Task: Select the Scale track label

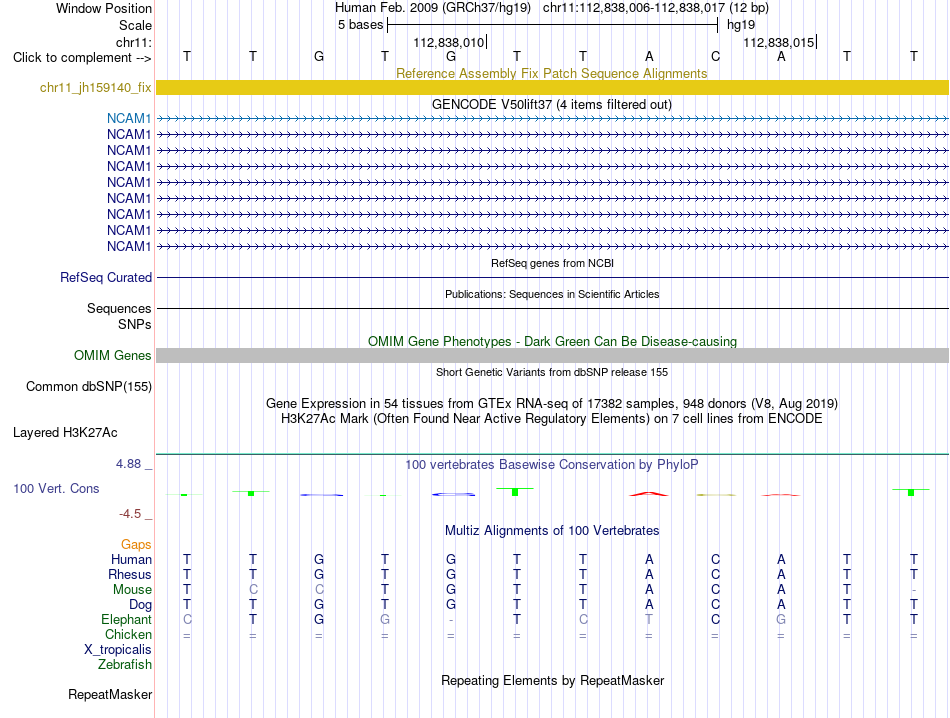Action: tap(135, 25)
